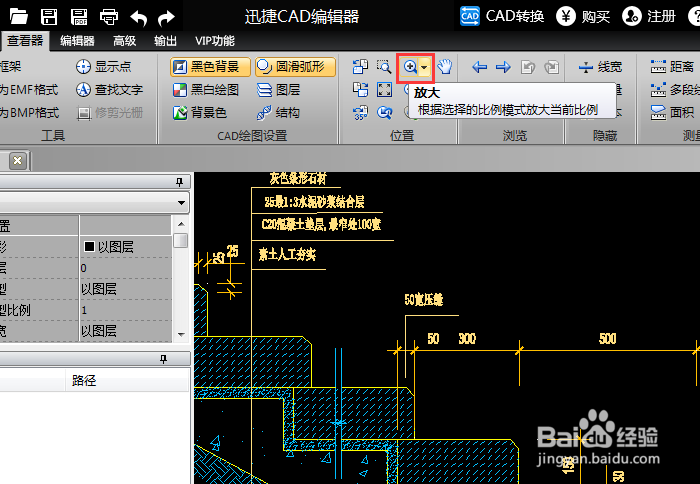700x484 pixels.
Task: Toggle 黑白绘图 black-white drawing
Action: [206, 90]
